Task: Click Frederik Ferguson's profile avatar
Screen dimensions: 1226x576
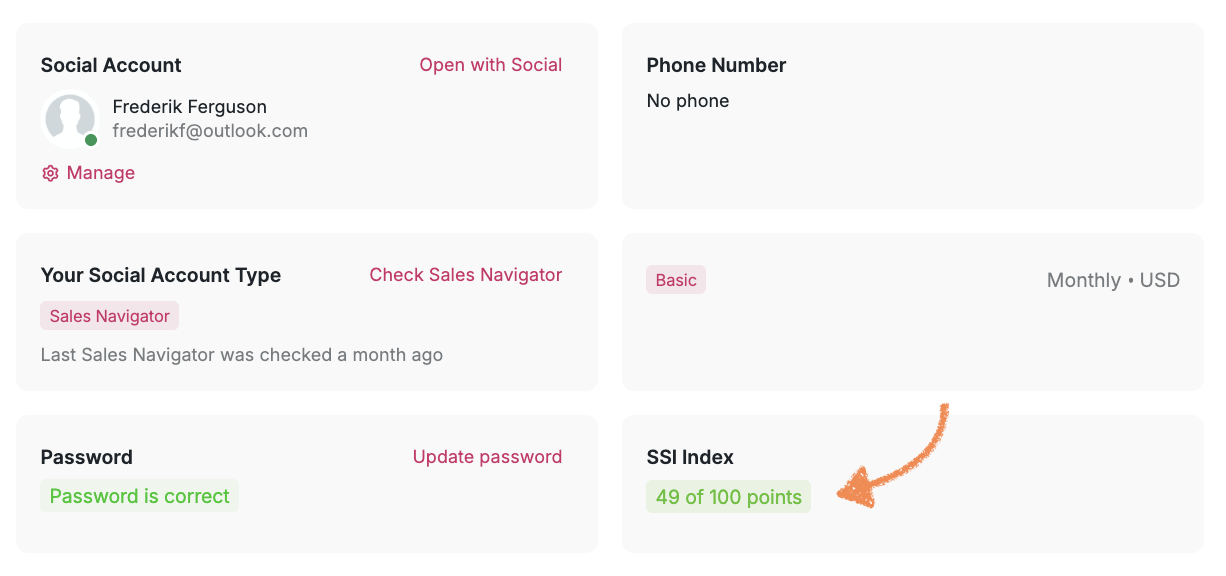Action: click(x=70, y=119)
